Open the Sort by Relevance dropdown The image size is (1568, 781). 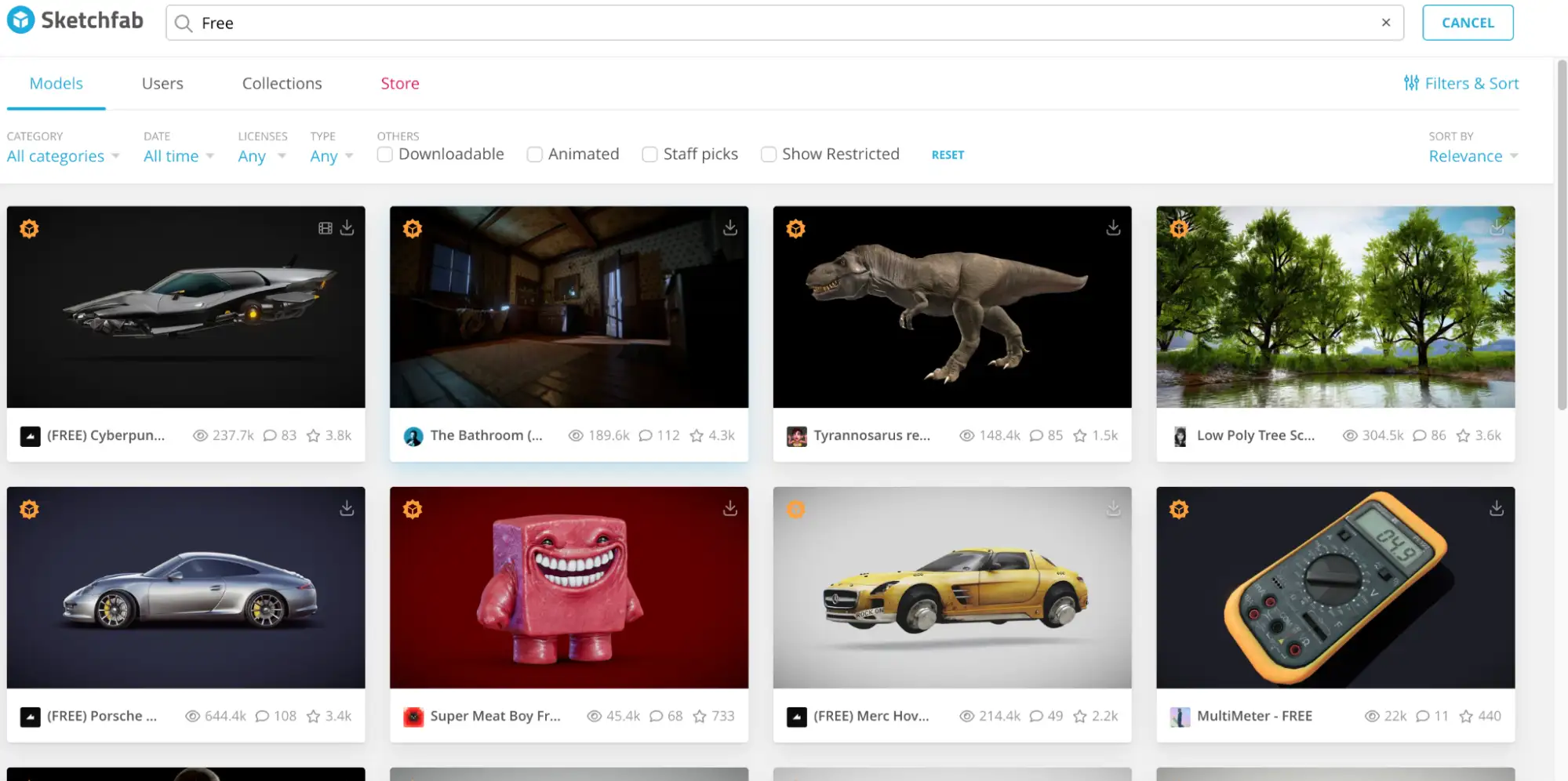click(x=1473, y=156)
